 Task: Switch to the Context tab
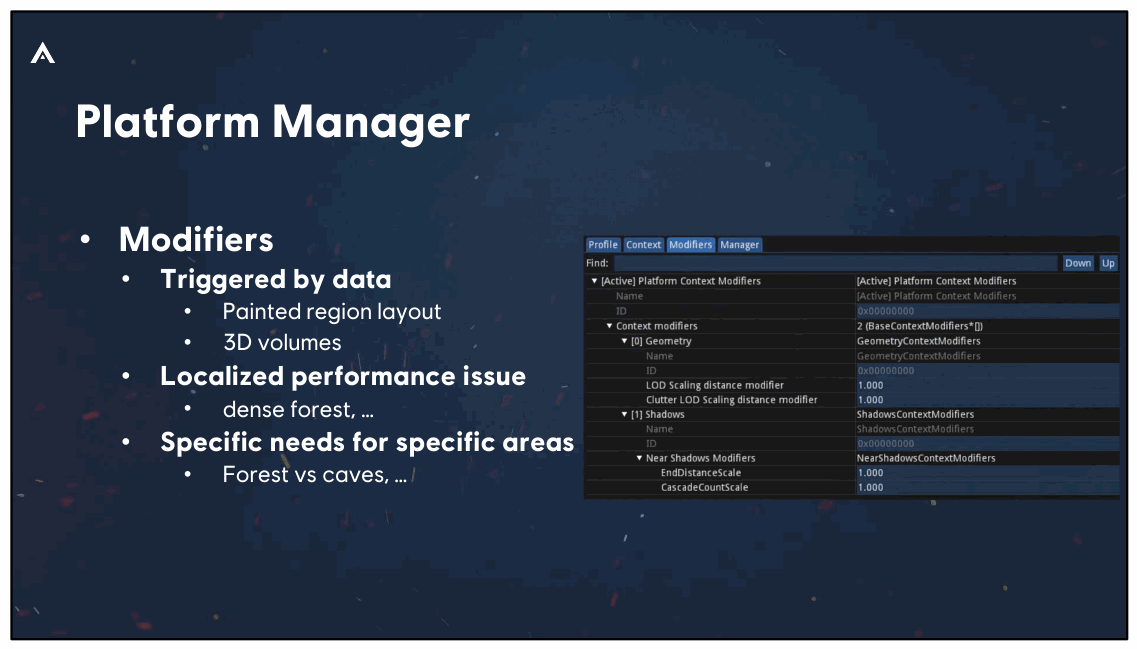643,245
